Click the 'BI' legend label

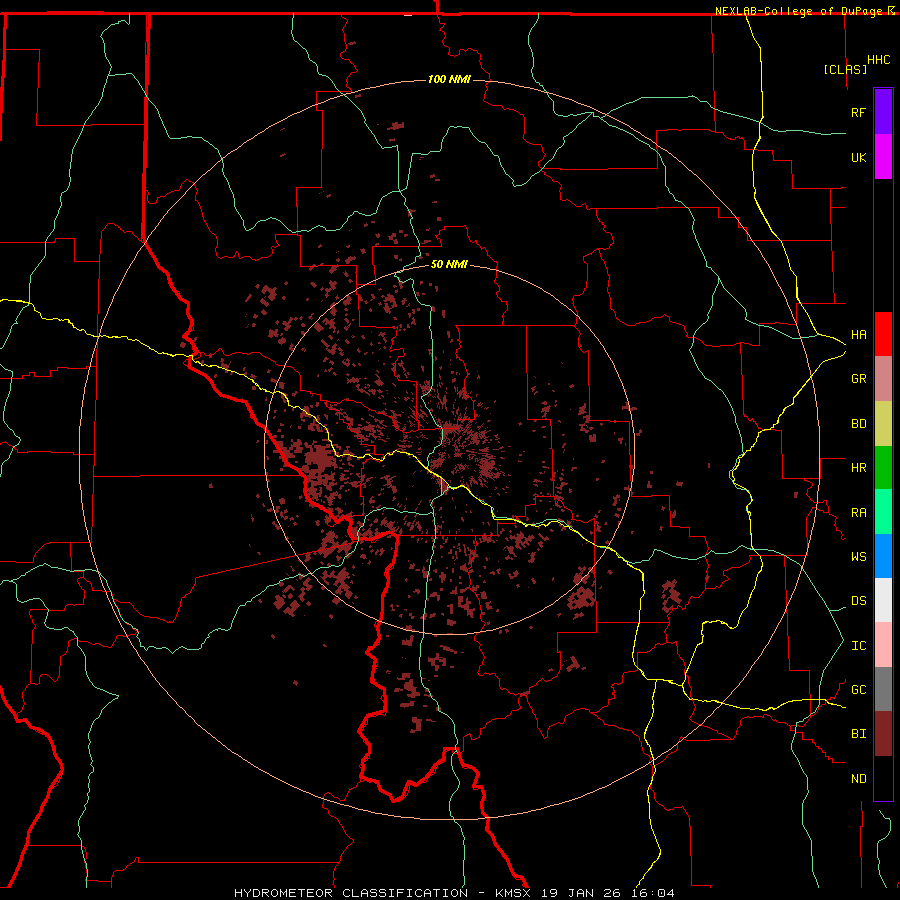858,734
